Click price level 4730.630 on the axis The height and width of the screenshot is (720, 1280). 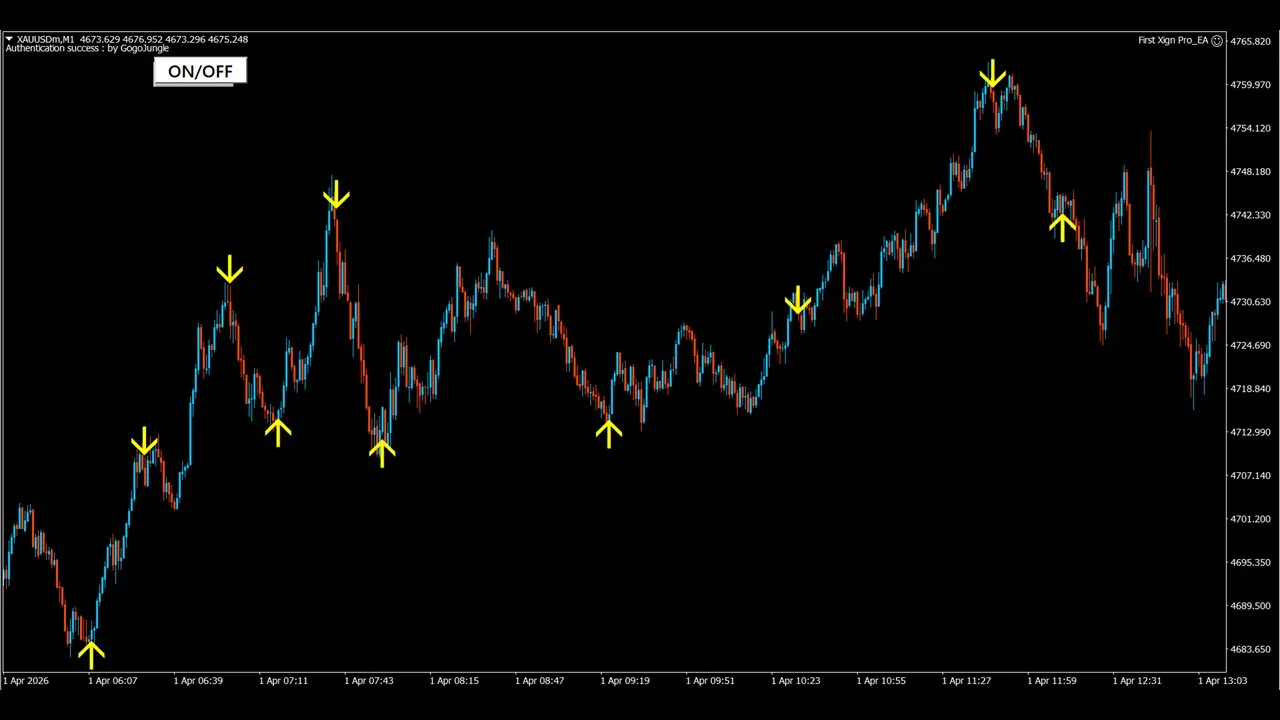(1251, 302)
